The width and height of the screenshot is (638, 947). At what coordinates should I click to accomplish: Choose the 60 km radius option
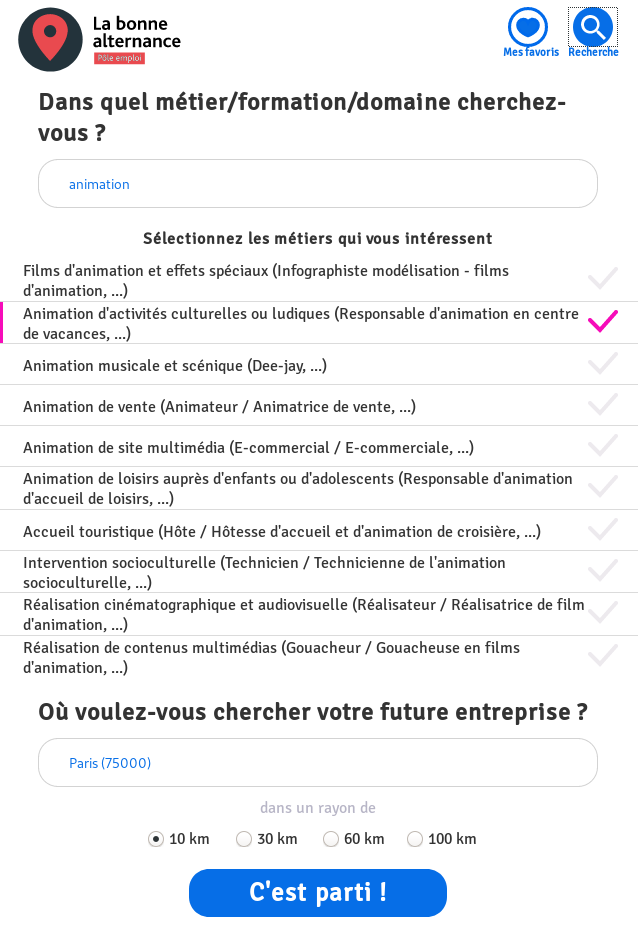[331, 839]
